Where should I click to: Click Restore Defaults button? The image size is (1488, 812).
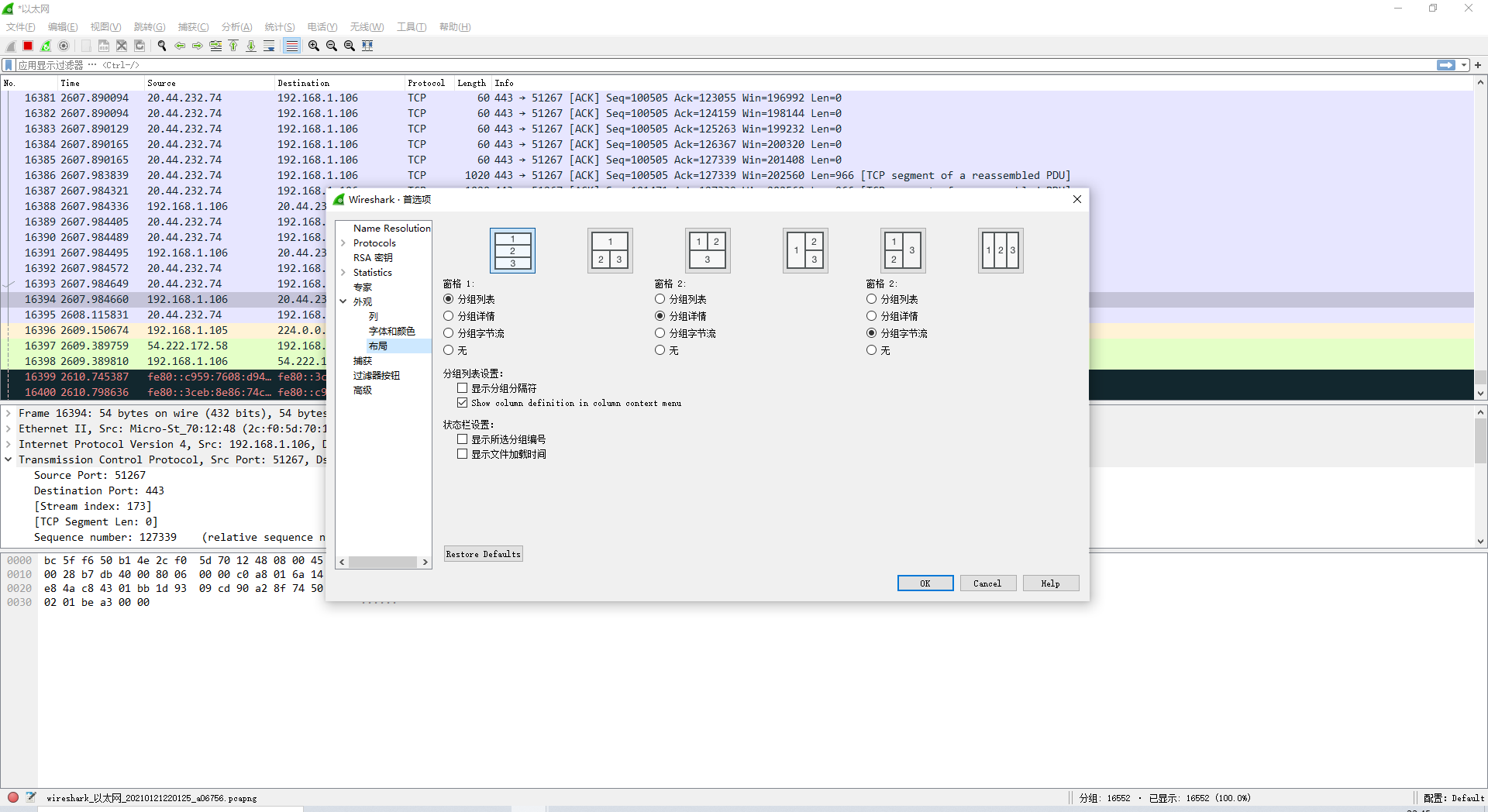point(484,554)
